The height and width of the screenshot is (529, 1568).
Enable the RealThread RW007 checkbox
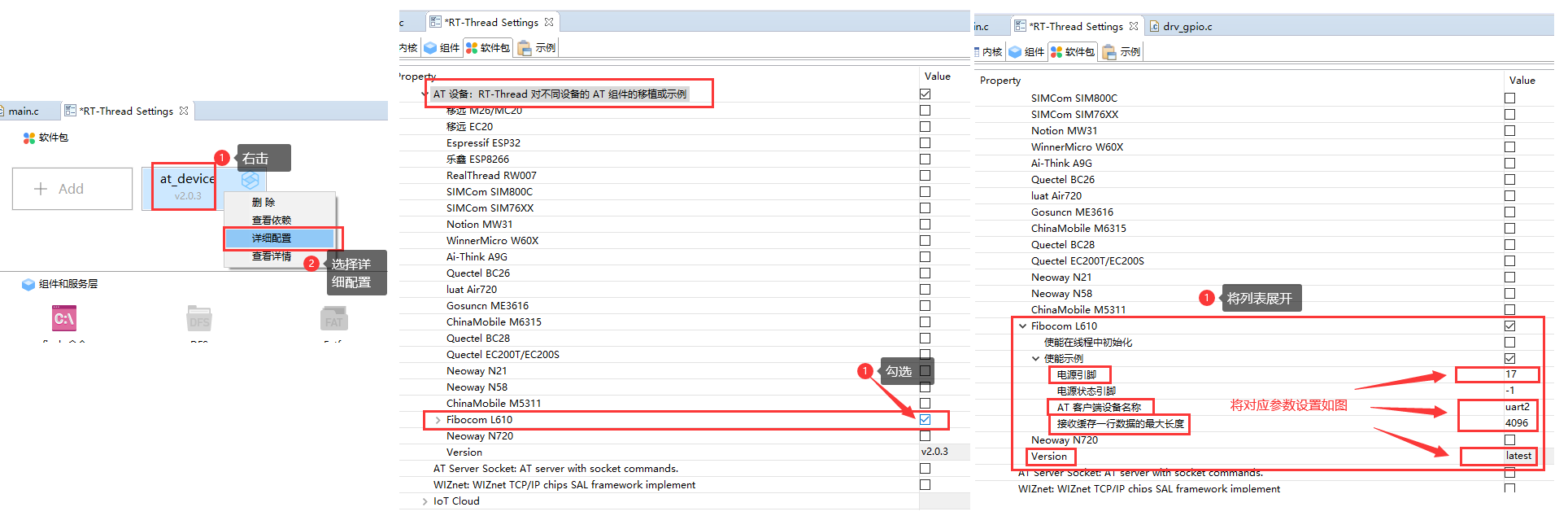[x=925, y=176]
